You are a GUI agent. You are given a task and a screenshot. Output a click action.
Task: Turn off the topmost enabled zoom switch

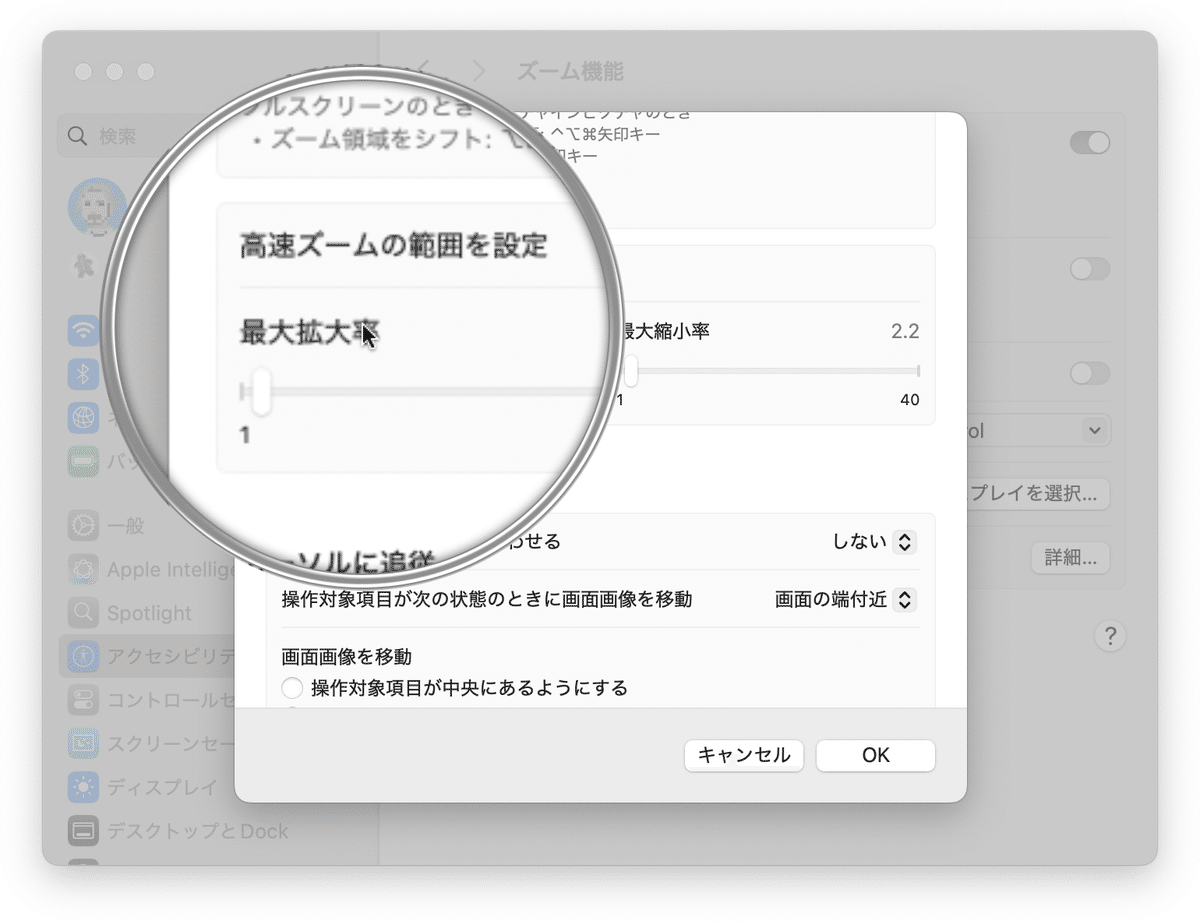click(1090, 143)
